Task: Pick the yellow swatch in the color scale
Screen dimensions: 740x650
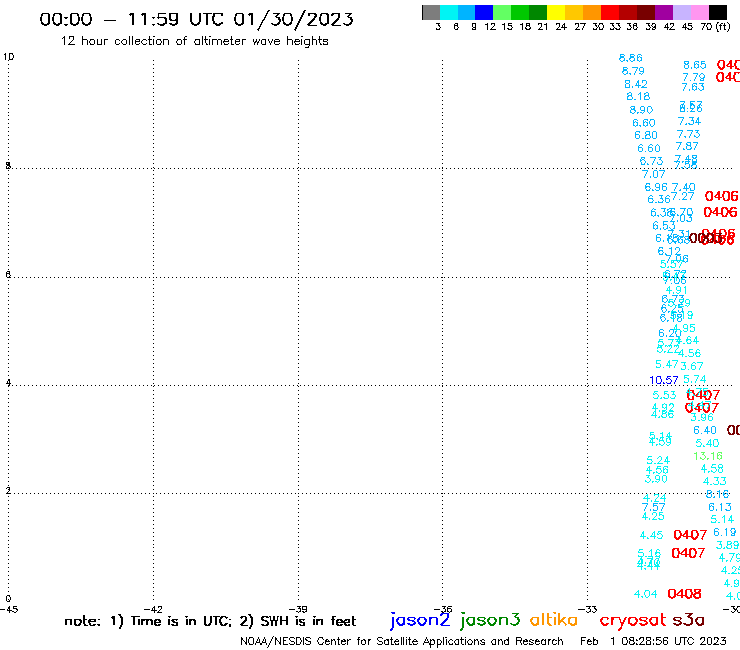Action: (x=556, y=12)
